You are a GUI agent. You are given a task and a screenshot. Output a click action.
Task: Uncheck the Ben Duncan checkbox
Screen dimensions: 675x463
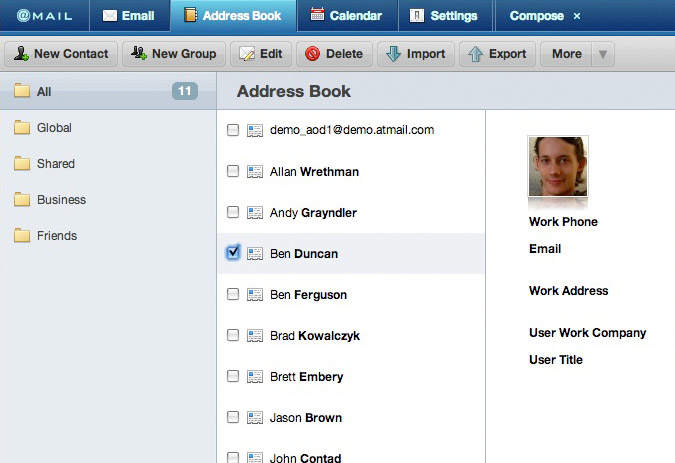tap(233, 253)
